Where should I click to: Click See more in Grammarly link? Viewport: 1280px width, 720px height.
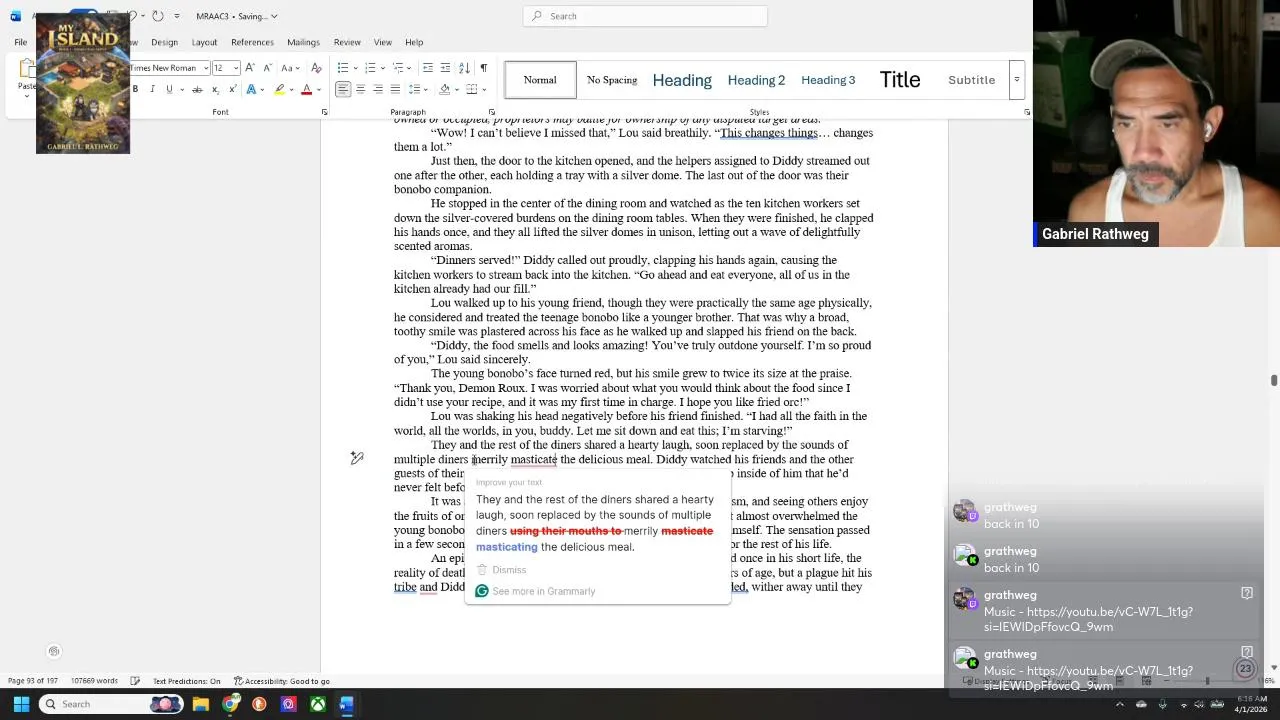tap(535, 591)
